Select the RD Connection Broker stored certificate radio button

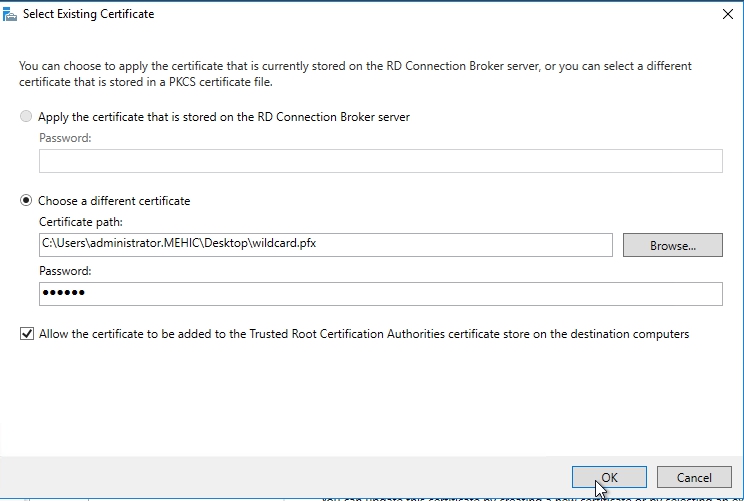click(x=26, y=117)
